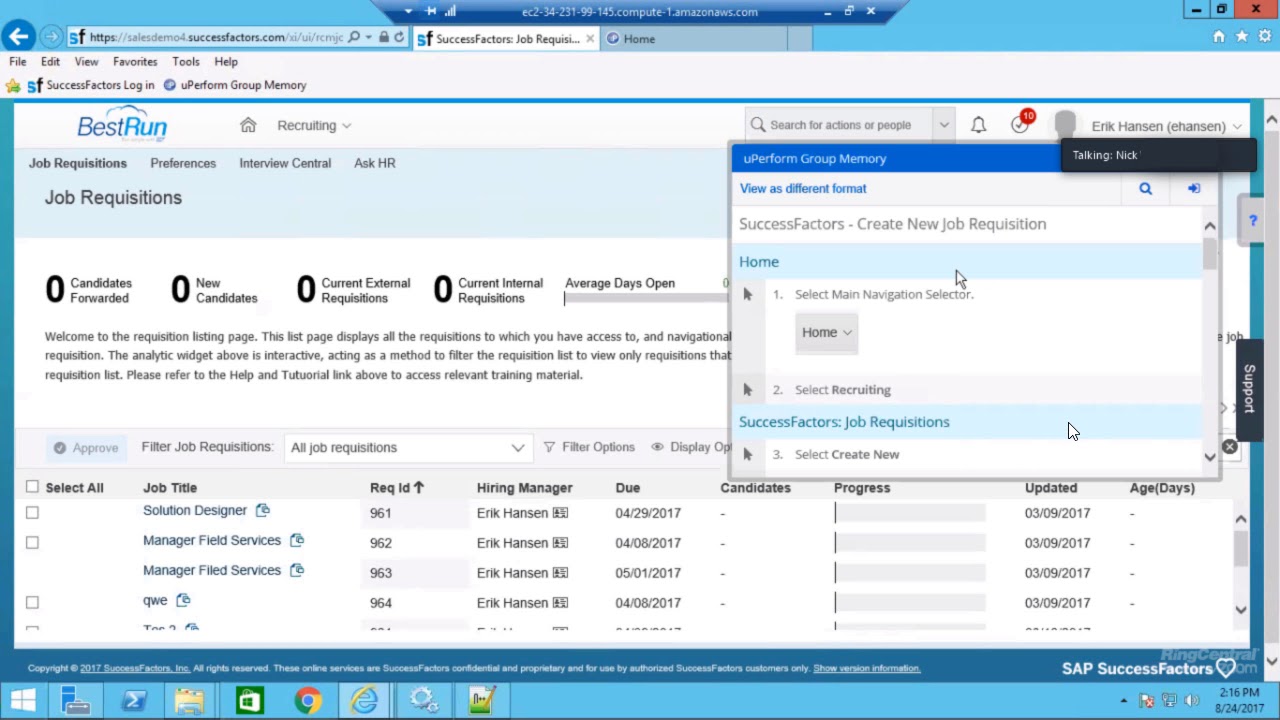Open the Erik Hansen user menu
Viewport: 1280px width, 720px height.
coord(1166,126)
